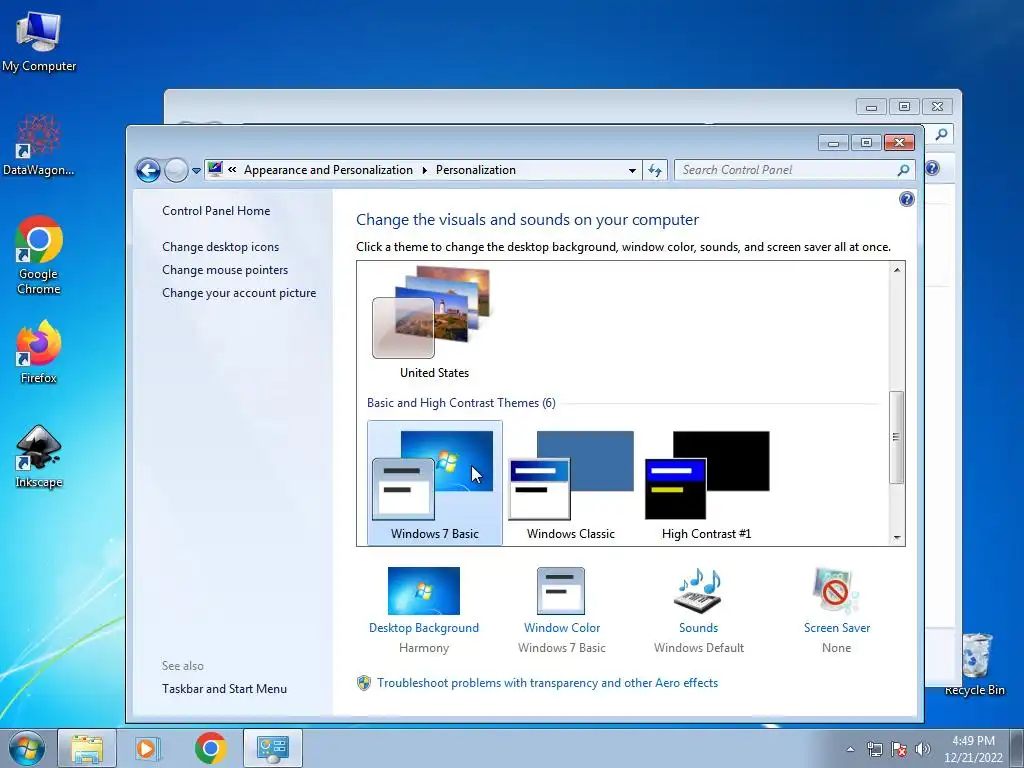
Task: Click the Windows Start orb
Action: 26,748
